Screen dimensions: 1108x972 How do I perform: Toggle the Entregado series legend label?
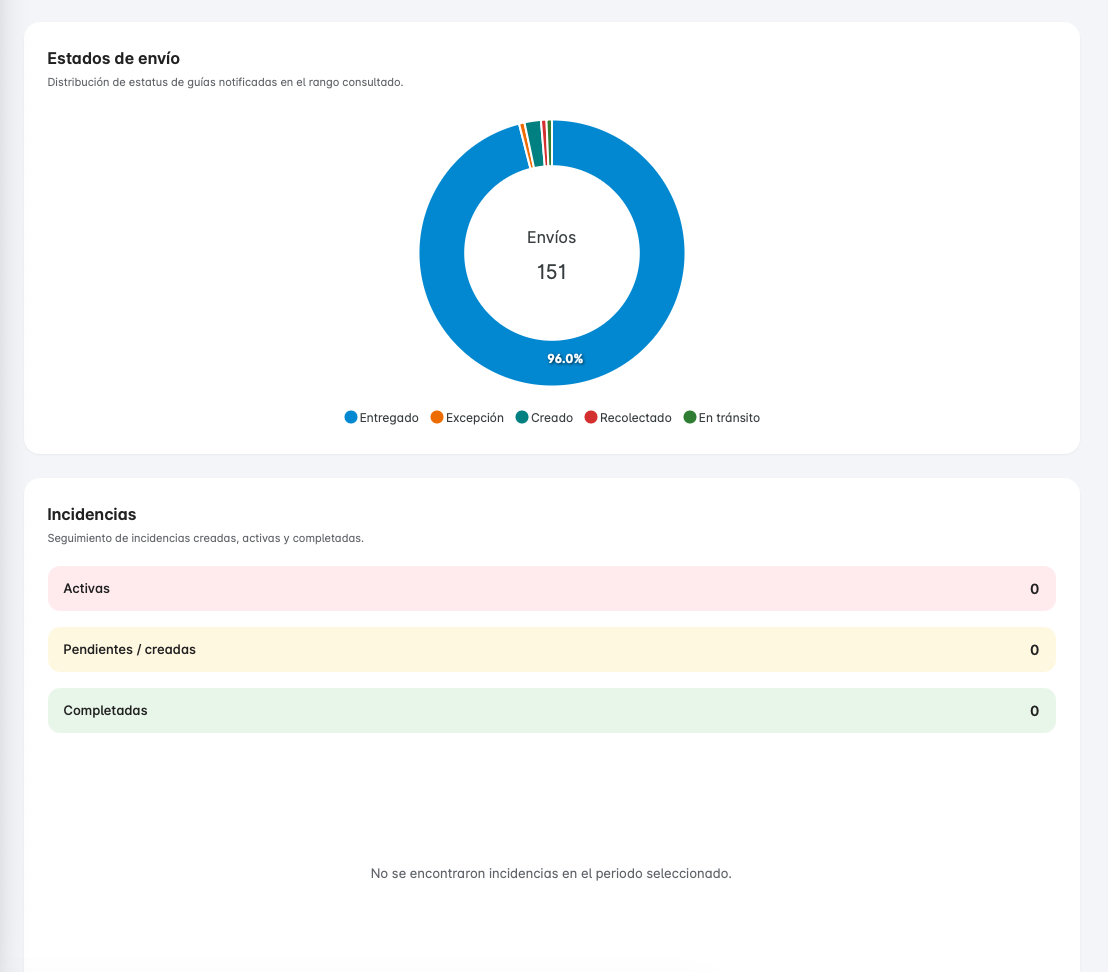click(388, 418)
